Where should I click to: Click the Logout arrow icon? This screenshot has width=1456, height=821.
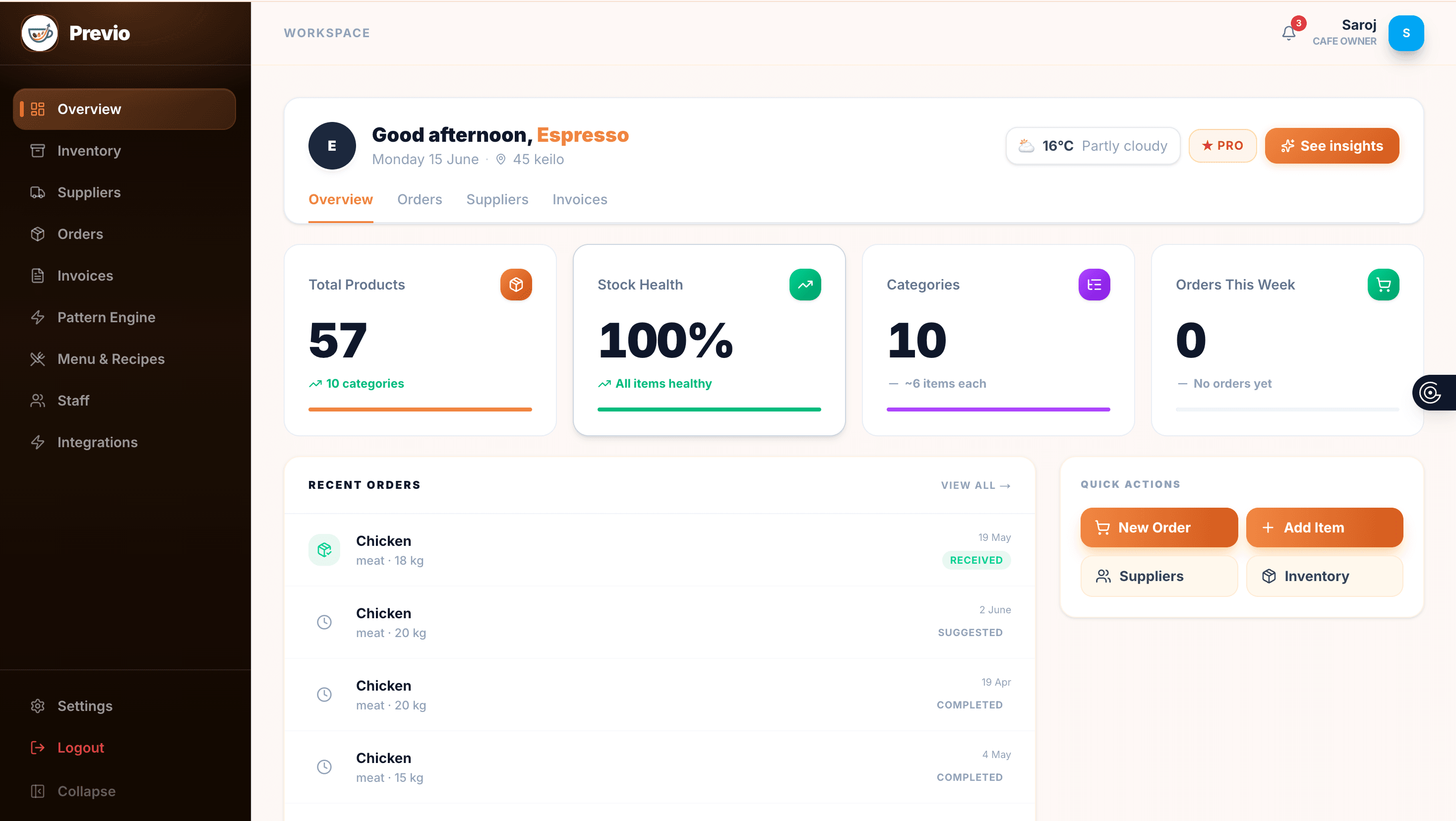(x=38, y=748)
